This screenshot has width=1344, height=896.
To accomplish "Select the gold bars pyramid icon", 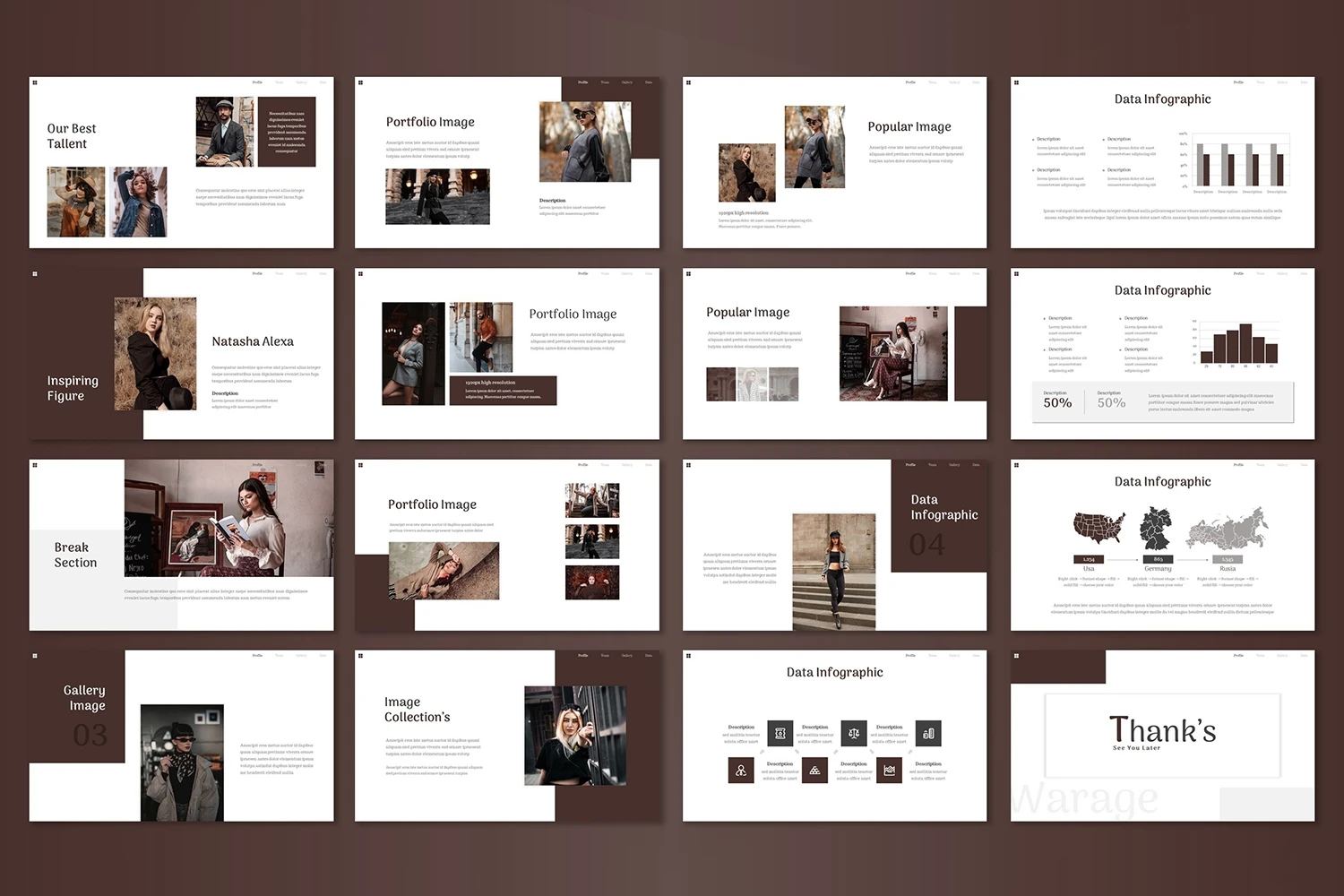I will [x=814, y=770].
